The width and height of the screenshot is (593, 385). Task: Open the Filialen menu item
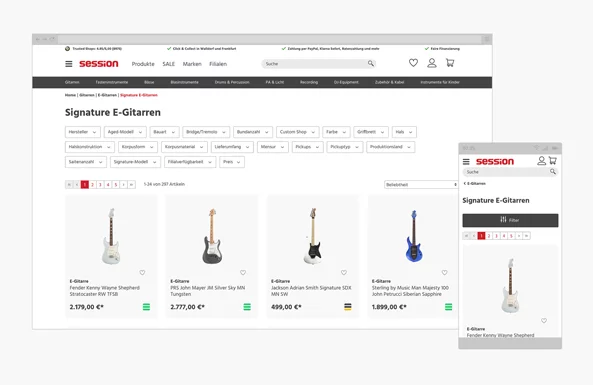[x=218, y=64]
